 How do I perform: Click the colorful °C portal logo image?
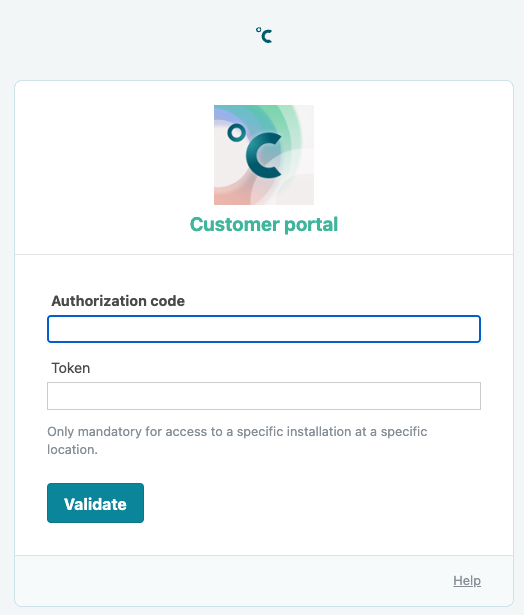tap(264, 155)
